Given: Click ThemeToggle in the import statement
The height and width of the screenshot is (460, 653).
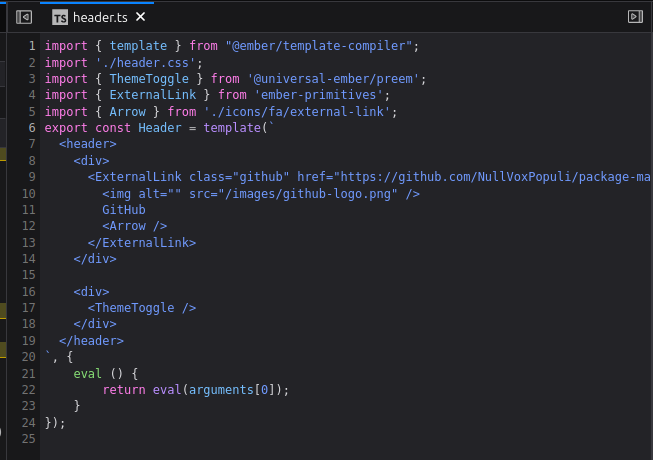Looking at the screenshot, I should click(149, 79).
